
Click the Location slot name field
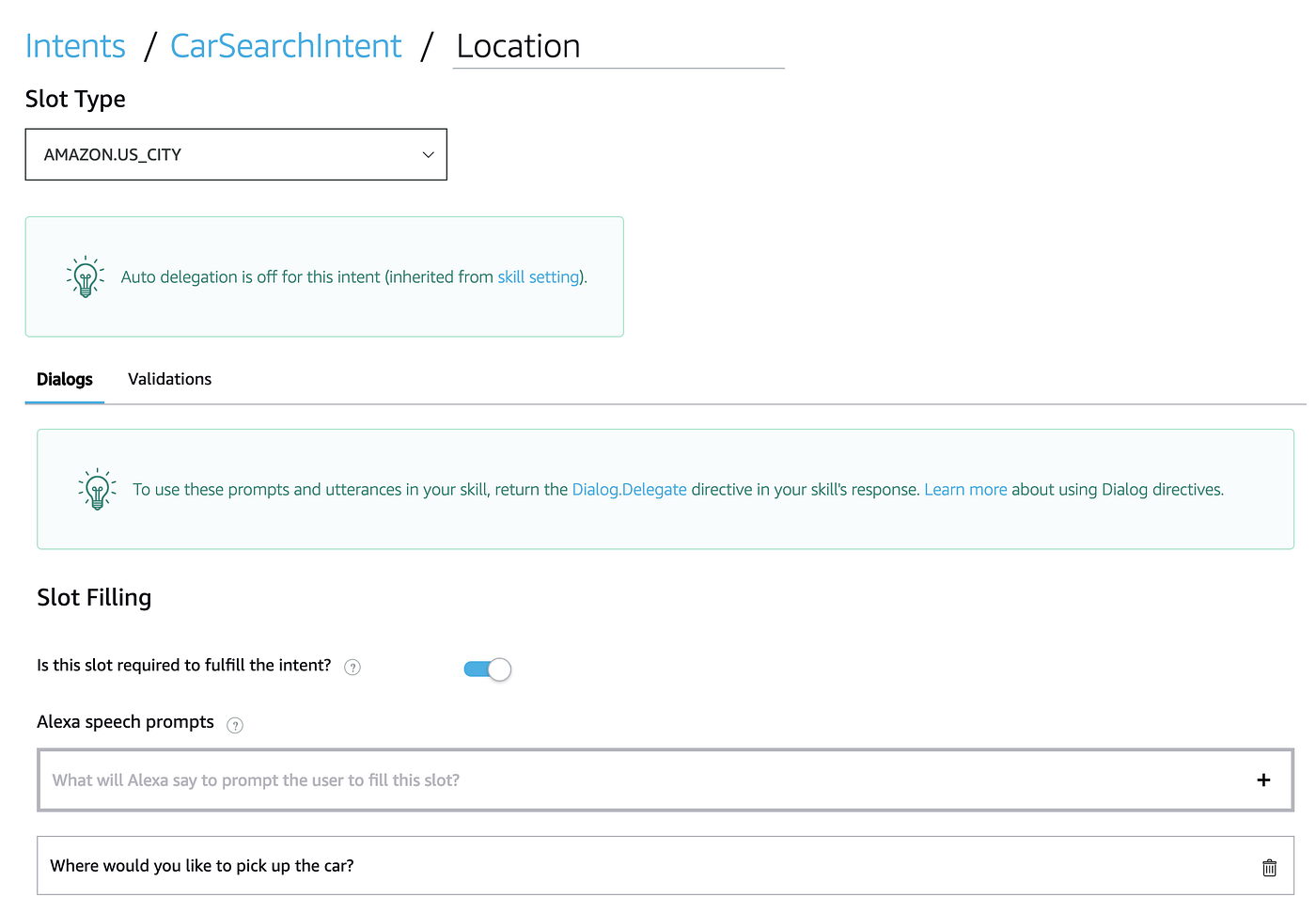point(619,45)
